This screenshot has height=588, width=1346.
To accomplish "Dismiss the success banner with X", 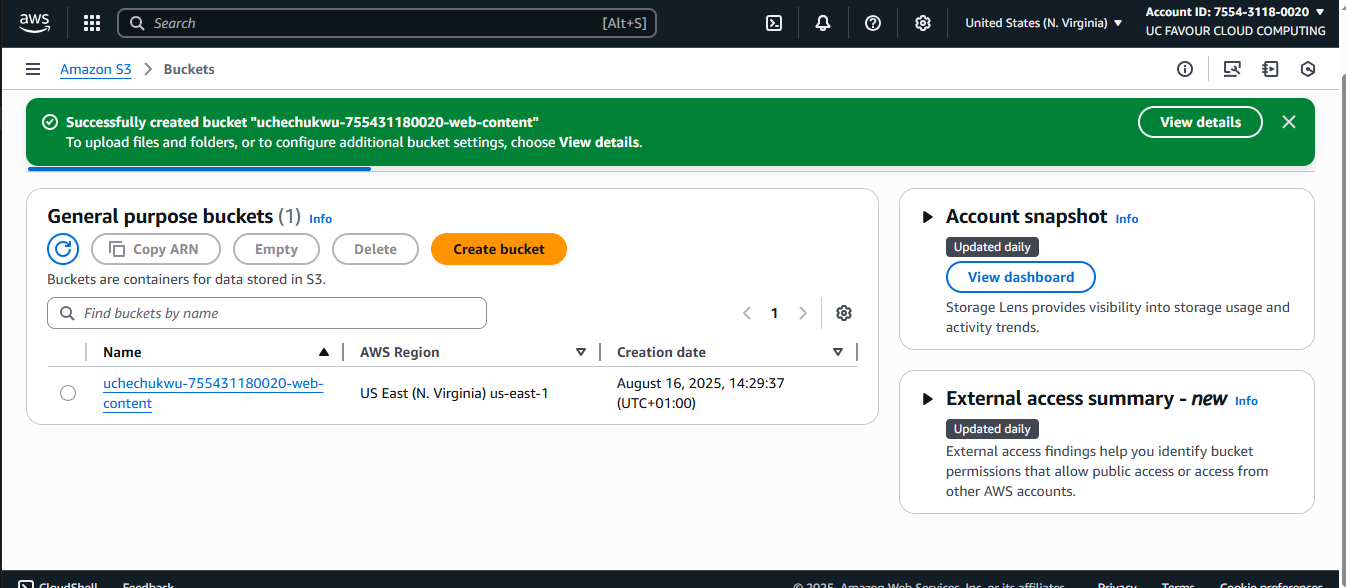I will 1289,122.
